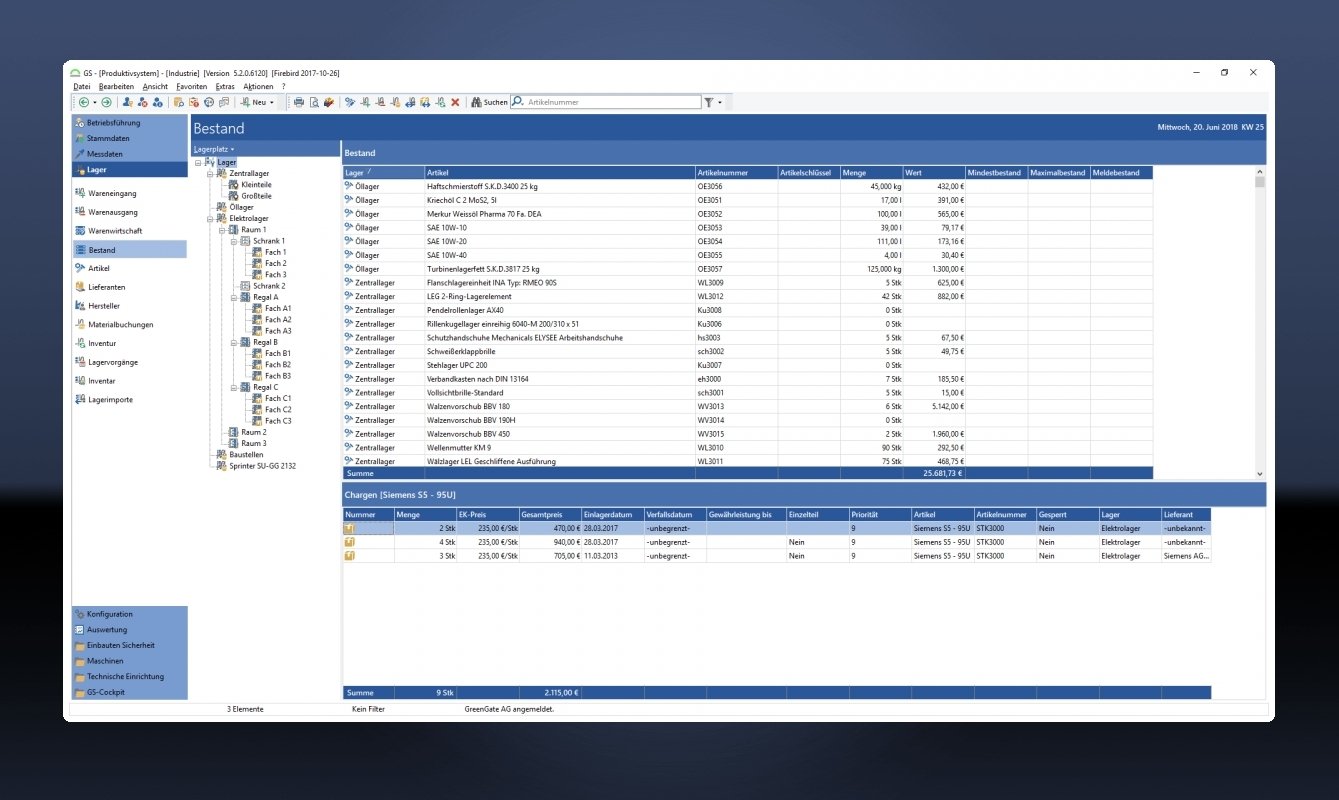
Task: Click the printer icon in the toolbar
Action: point(298,102)
